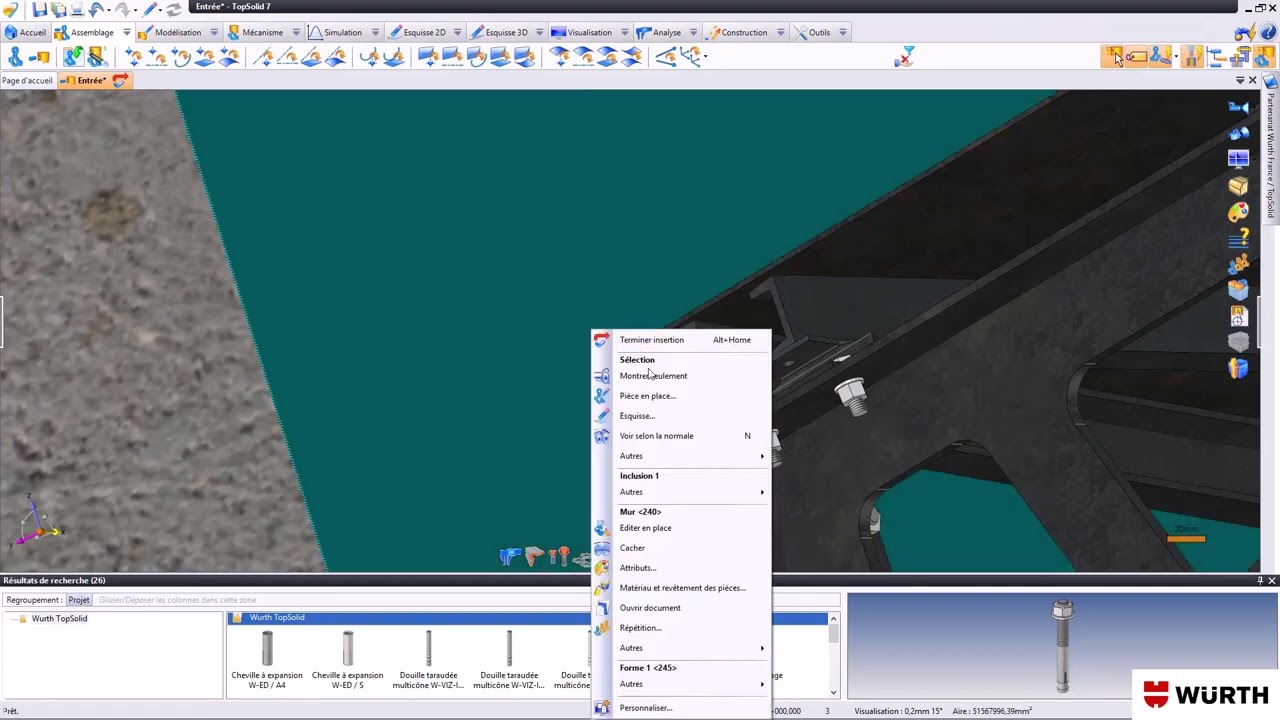Image resolution: width=1280 pixels, height=720 pixels.
Task: Expand the Modélisation tab dropdown arrow
Action: (x=214, y=32)
